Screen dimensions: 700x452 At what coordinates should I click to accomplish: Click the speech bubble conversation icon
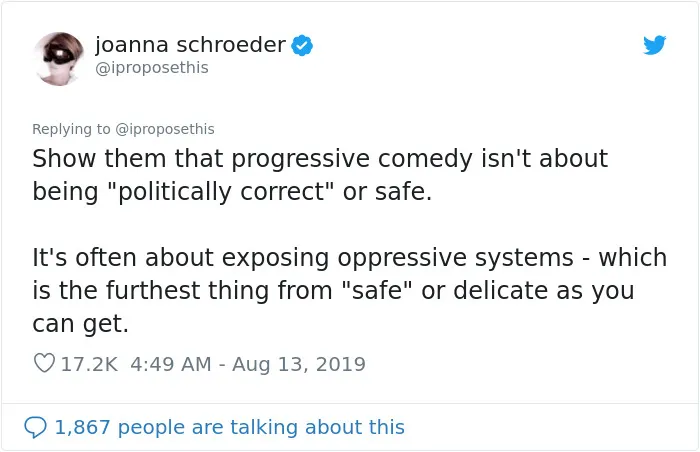(35, 427)
